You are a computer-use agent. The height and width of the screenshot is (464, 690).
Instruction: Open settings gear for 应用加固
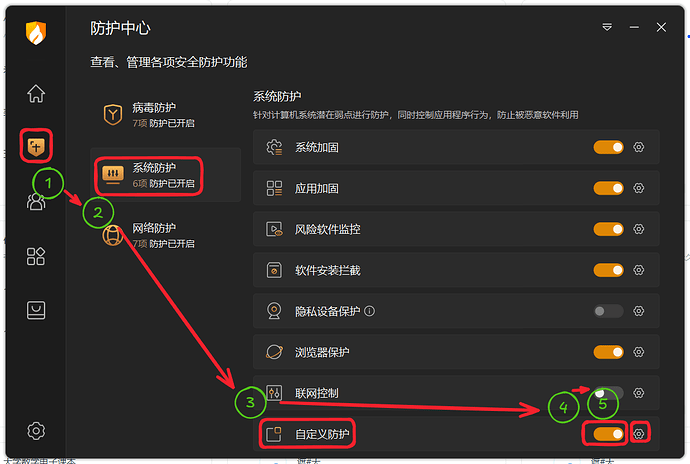coord(639,188)
